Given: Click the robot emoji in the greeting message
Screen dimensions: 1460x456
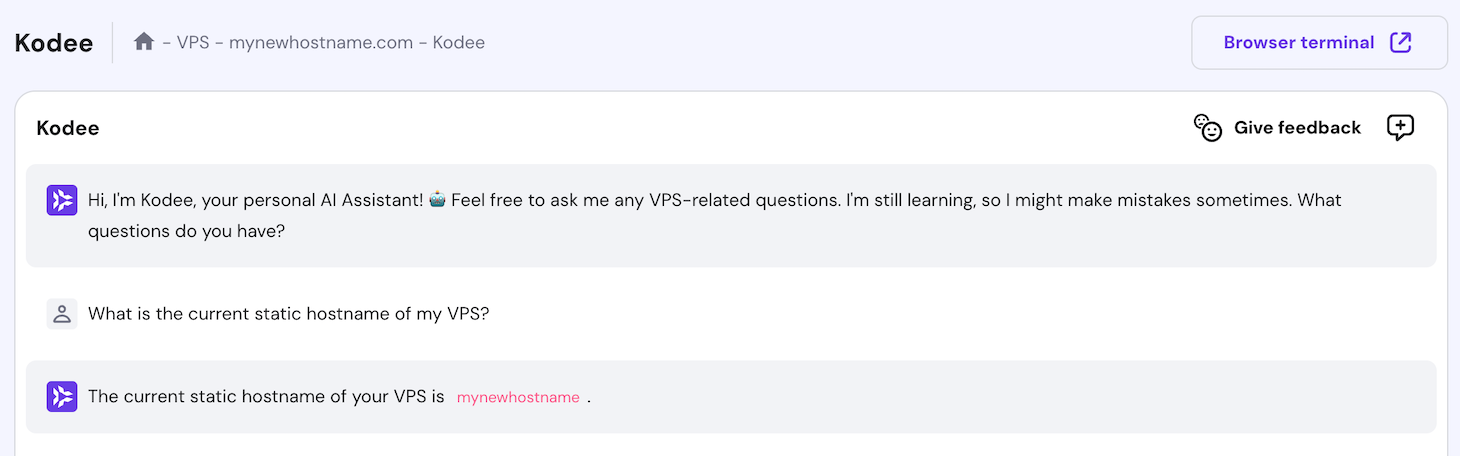Looking at the screenshot, I should tap(437, 200).
